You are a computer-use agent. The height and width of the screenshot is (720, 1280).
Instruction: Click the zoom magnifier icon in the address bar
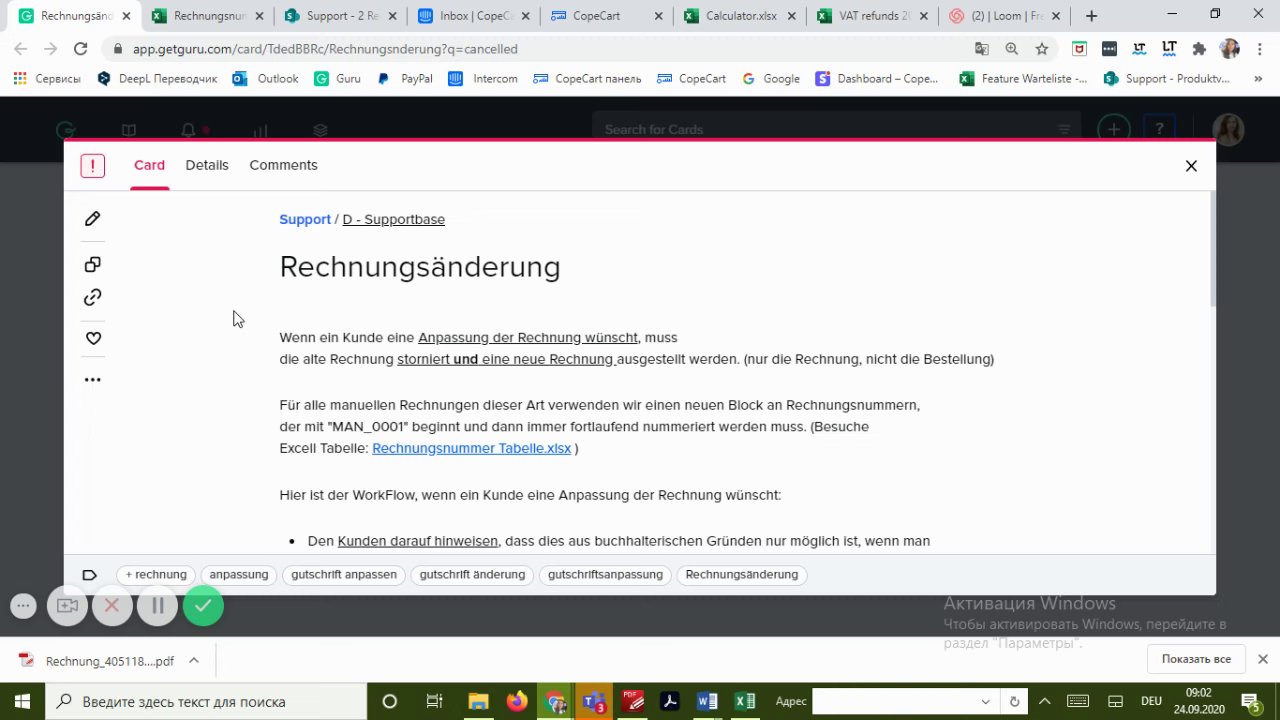point(1012,48)
